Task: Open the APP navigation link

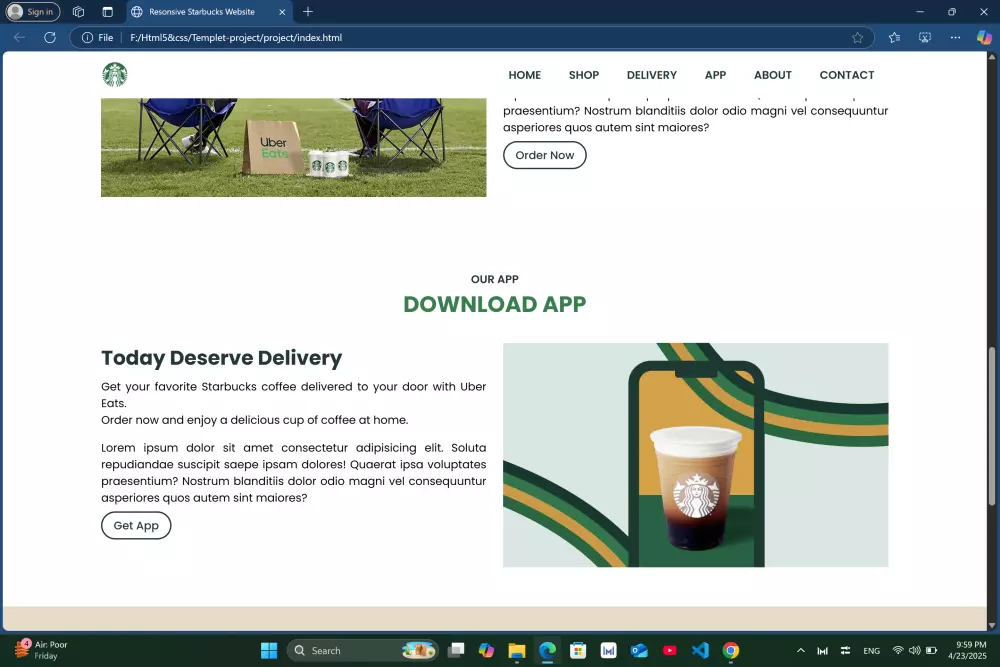Action: point(715,75)
